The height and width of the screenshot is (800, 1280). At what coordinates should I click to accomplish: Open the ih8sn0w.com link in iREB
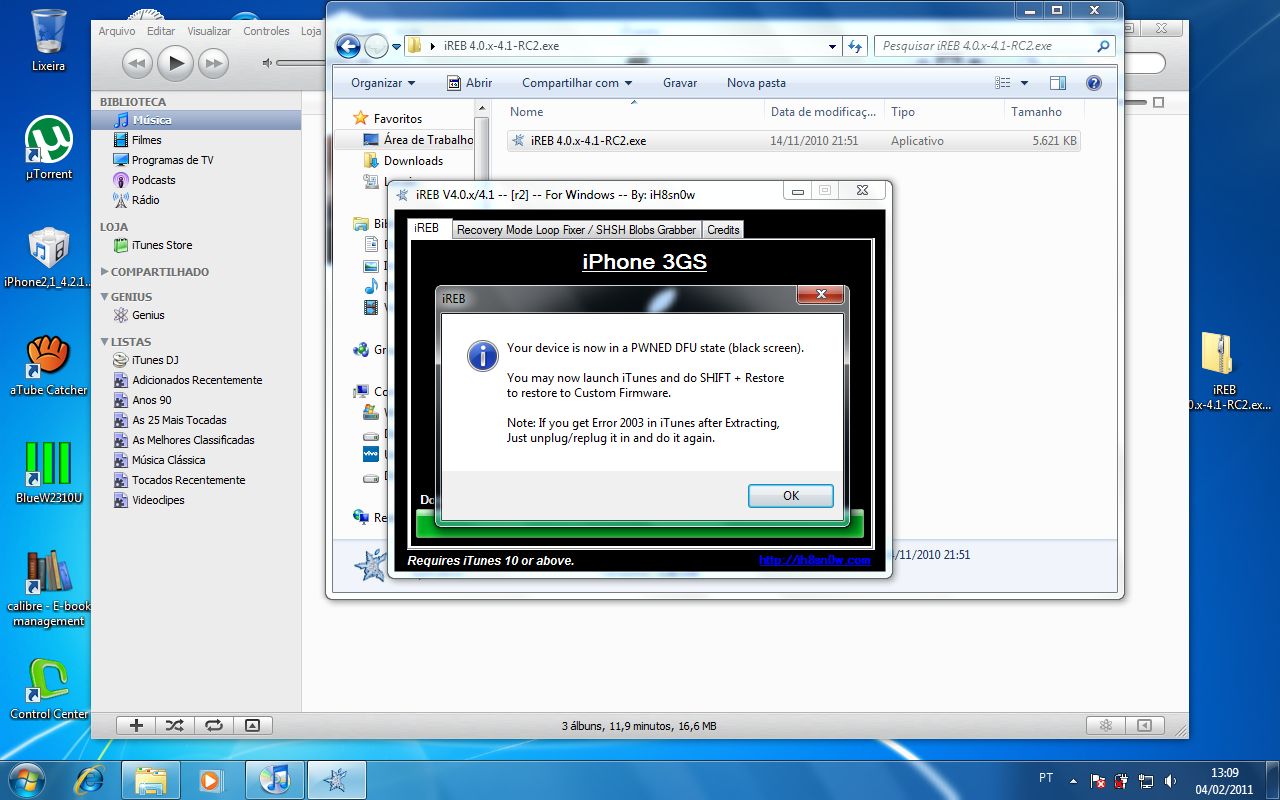[x=814, y=561]
